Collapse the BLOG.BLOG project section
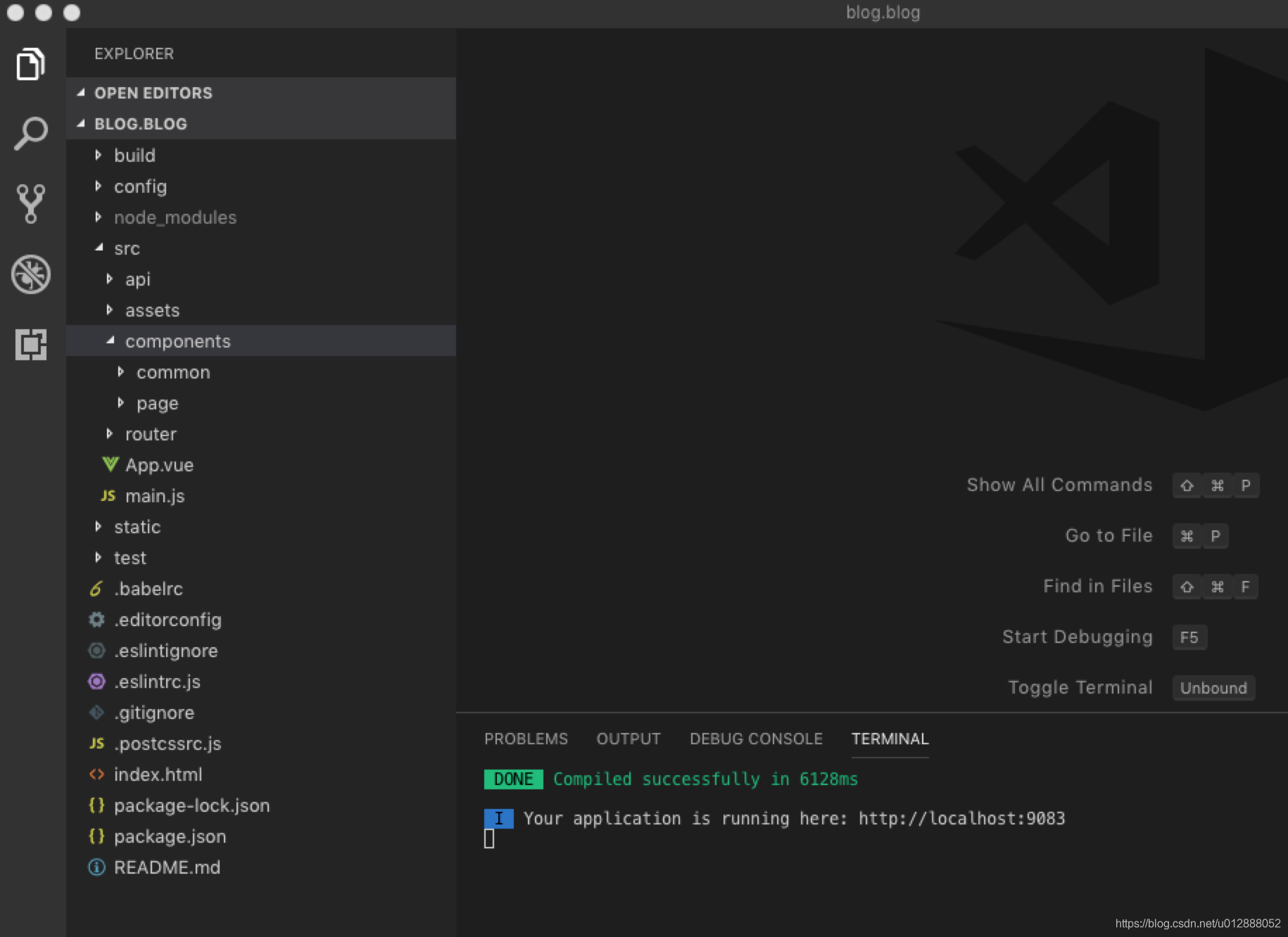 click(261, 124)
